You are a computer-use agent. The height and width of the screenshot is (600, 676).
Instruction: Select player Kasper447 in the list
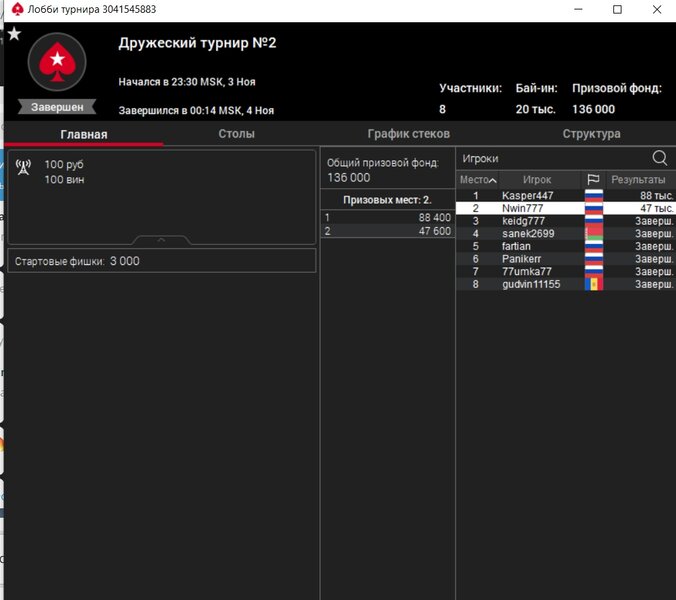coord(526,196)
